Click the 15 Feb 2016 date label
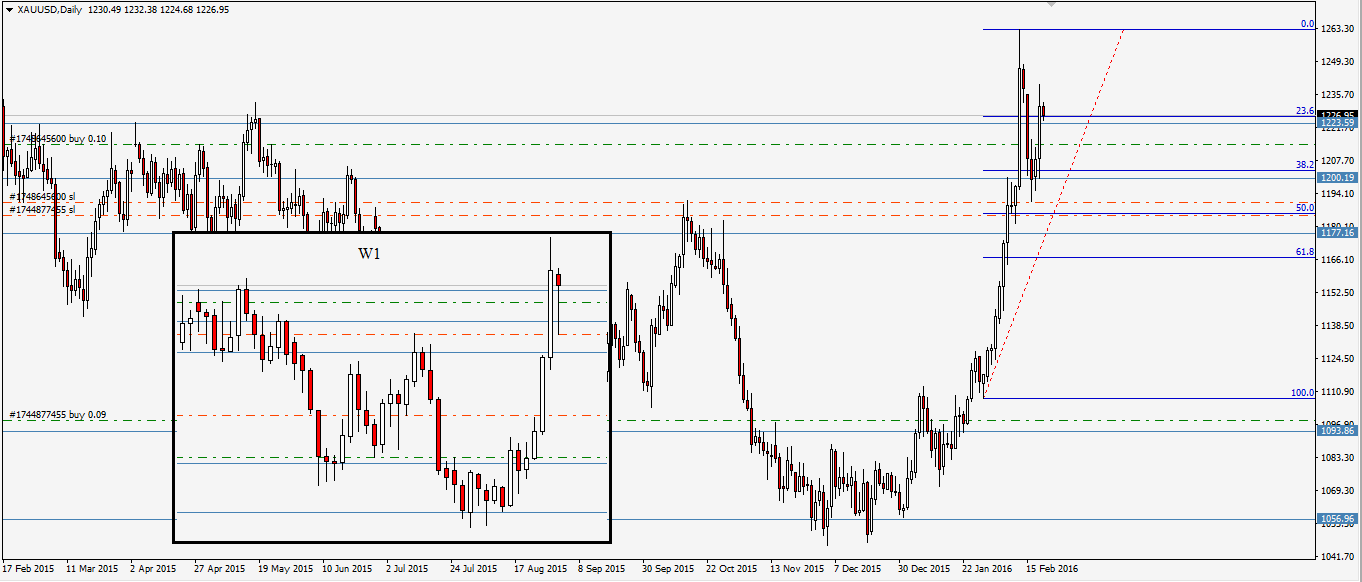 tap(1050, 569)
